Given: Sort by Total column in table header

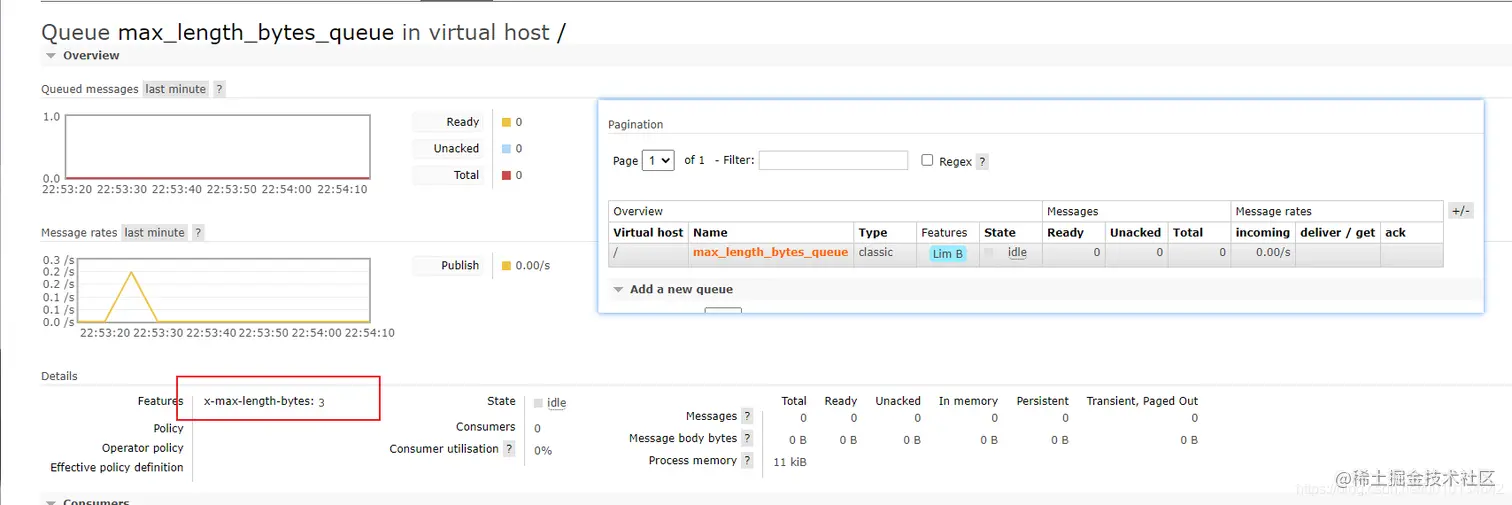Looking at the screenshot, I should click(x=1188, y=232).
